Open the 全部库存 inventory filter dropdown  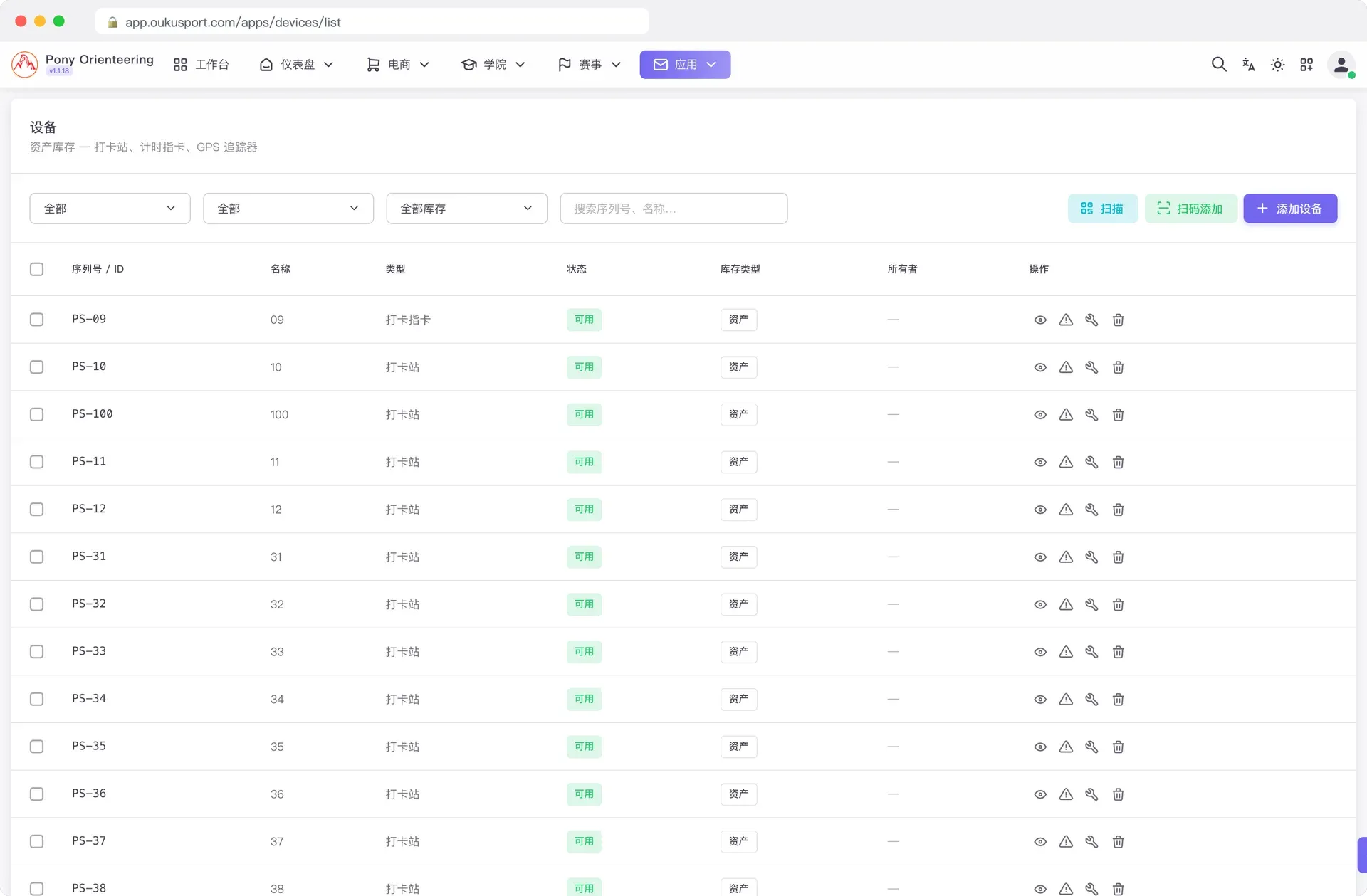point(467,209)
